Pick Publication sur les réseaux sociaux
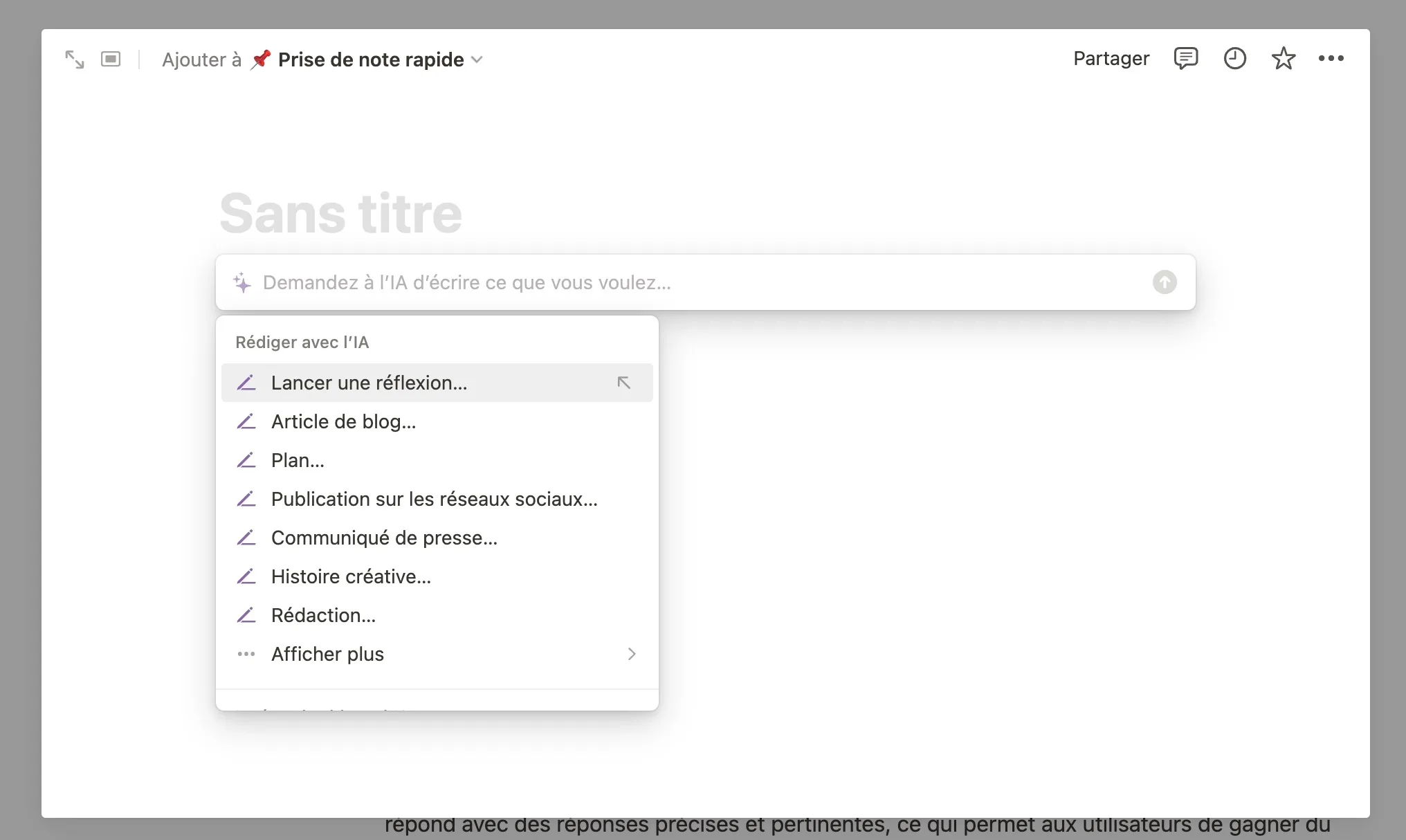Screen dimensions: 1406x840 434,499
